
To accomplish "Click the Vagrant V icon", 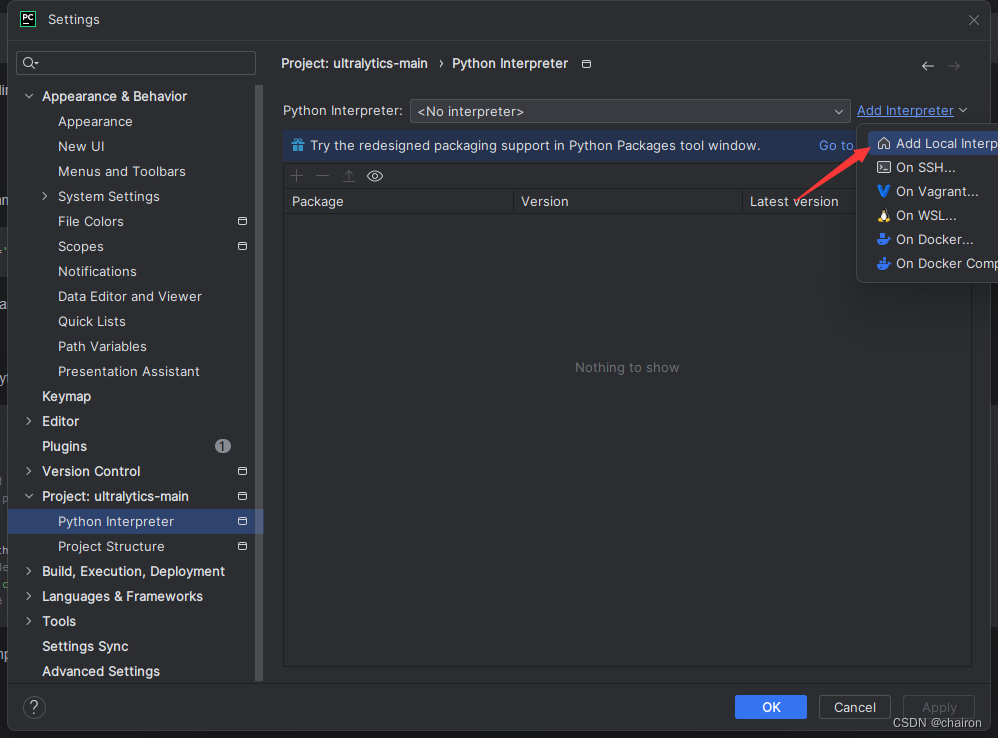I will [x=883, y=191].
